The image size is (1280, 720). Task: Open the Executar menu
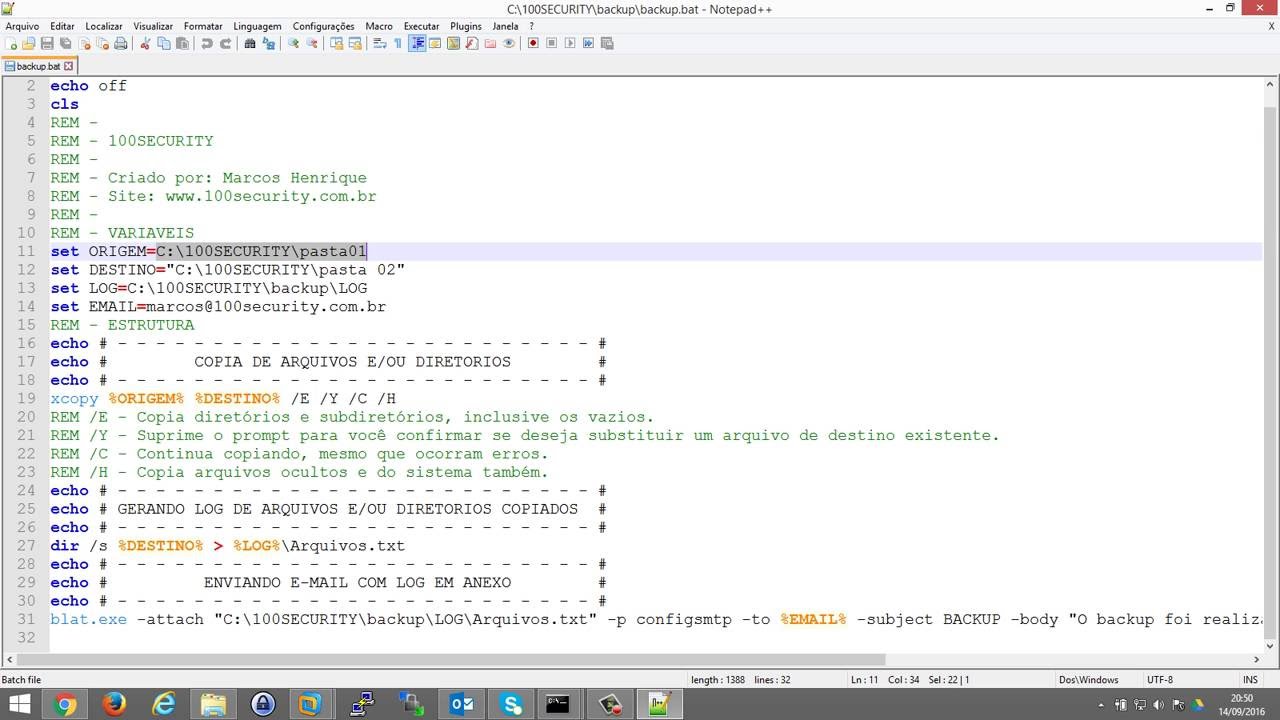point(421,26)
